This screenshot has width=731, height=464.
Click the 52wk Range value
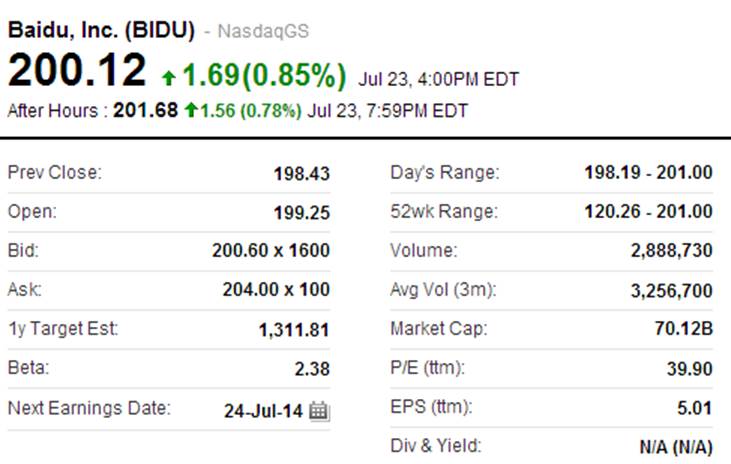point(648,212)
